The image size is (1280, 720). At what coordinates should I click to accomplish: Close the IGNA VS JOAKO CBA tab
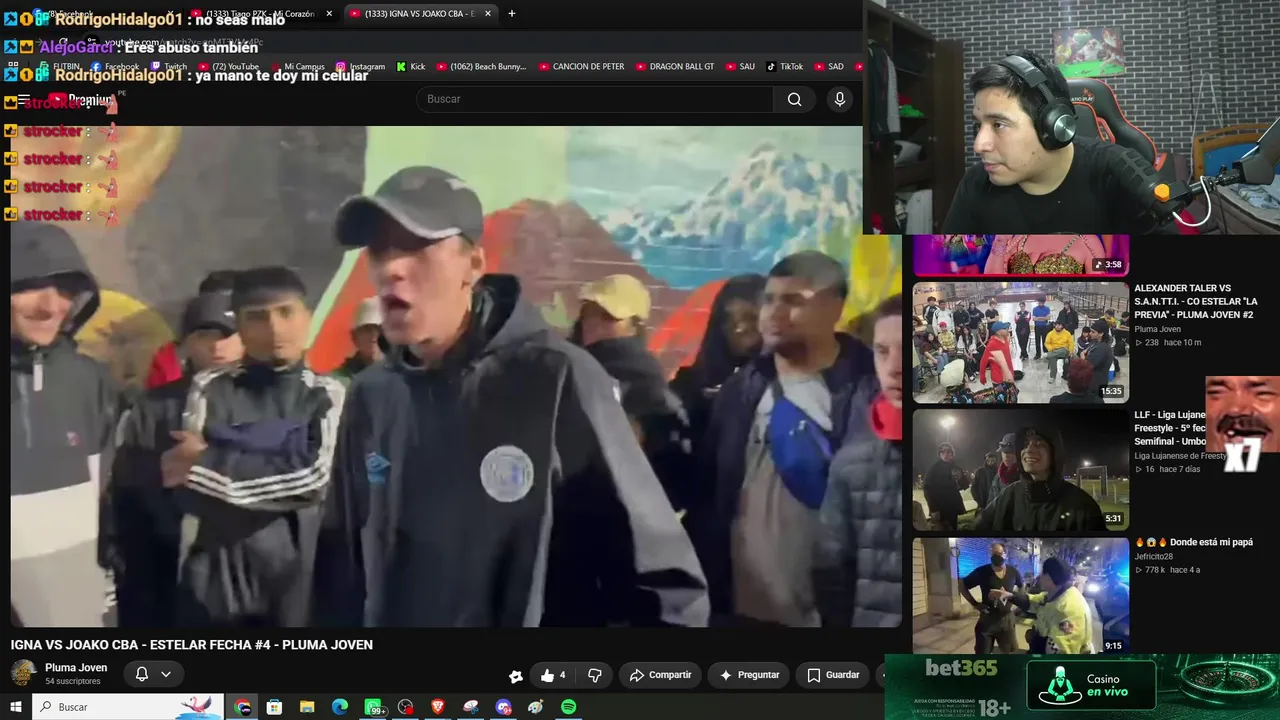pyautogui.click(x=486, y=14)
